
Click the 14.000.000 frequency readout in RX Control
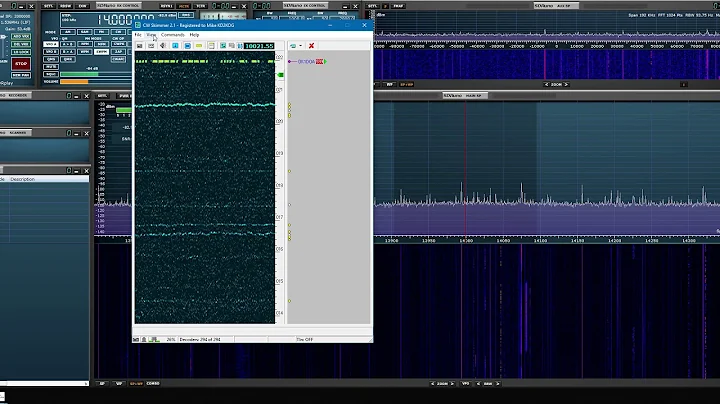point(124,20)
